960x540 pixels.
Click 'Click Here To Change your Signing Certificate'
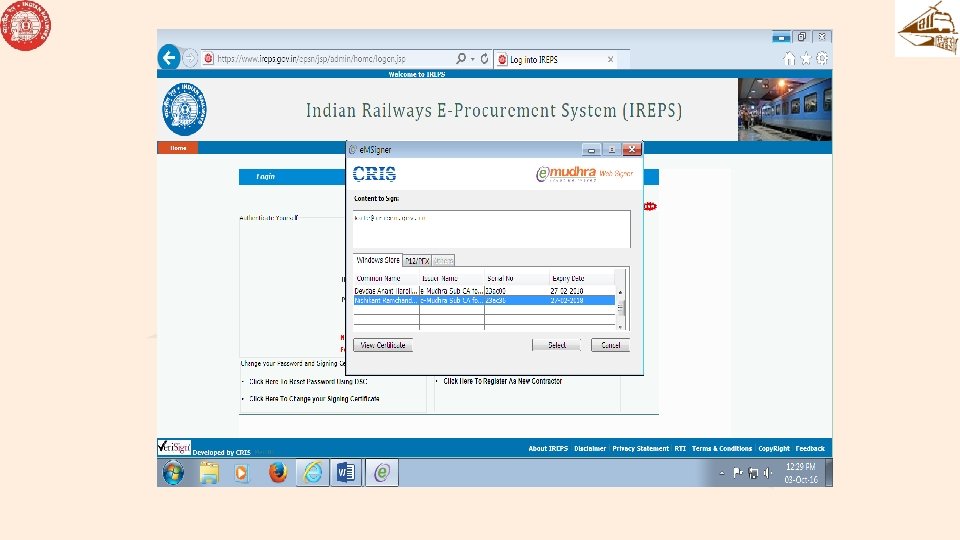pos(314,399)
